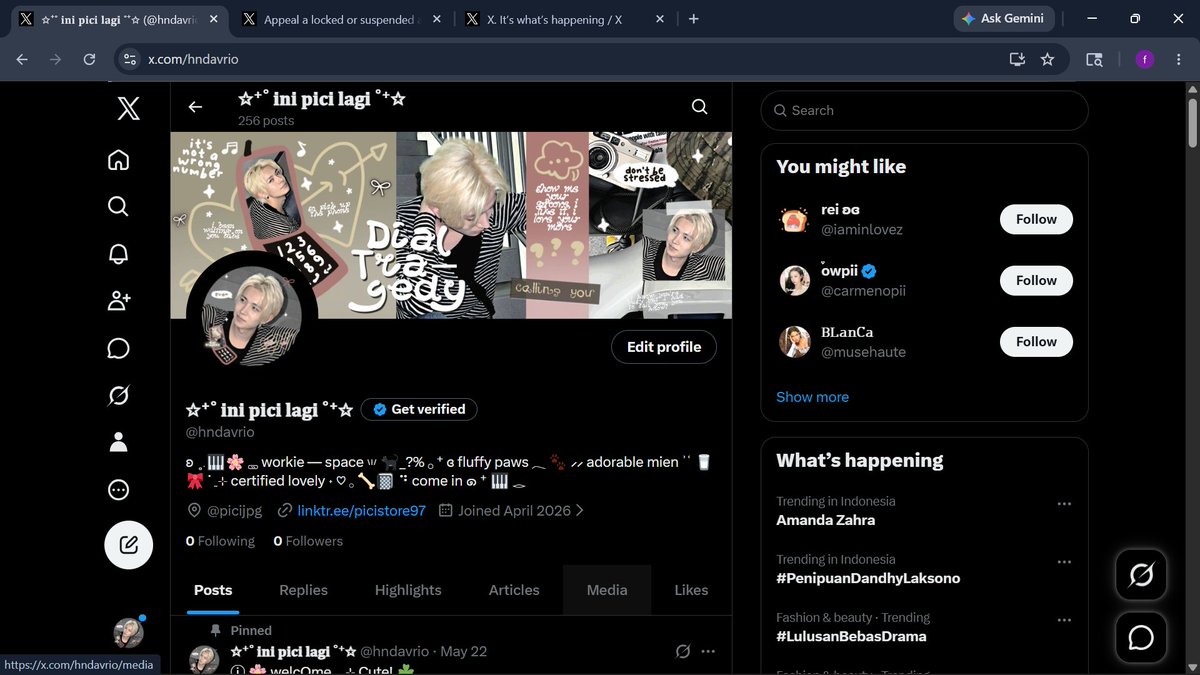Open Profile via the sidebar person icon
The image size is (1200, 675).
click(x=118, y=442)
